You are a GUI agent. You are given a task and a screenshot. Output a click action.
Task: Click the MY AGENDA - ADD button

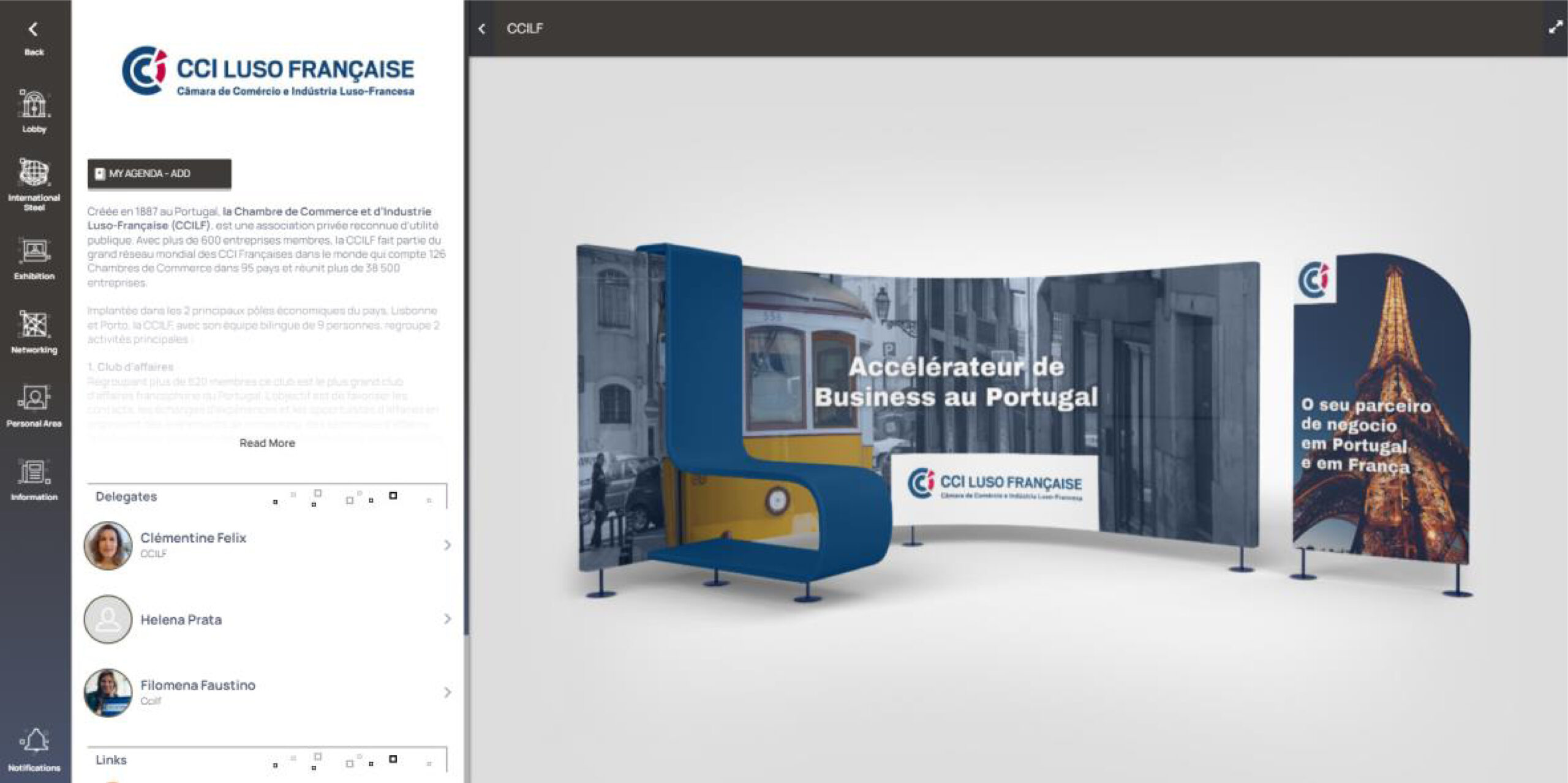coord(159,174)
